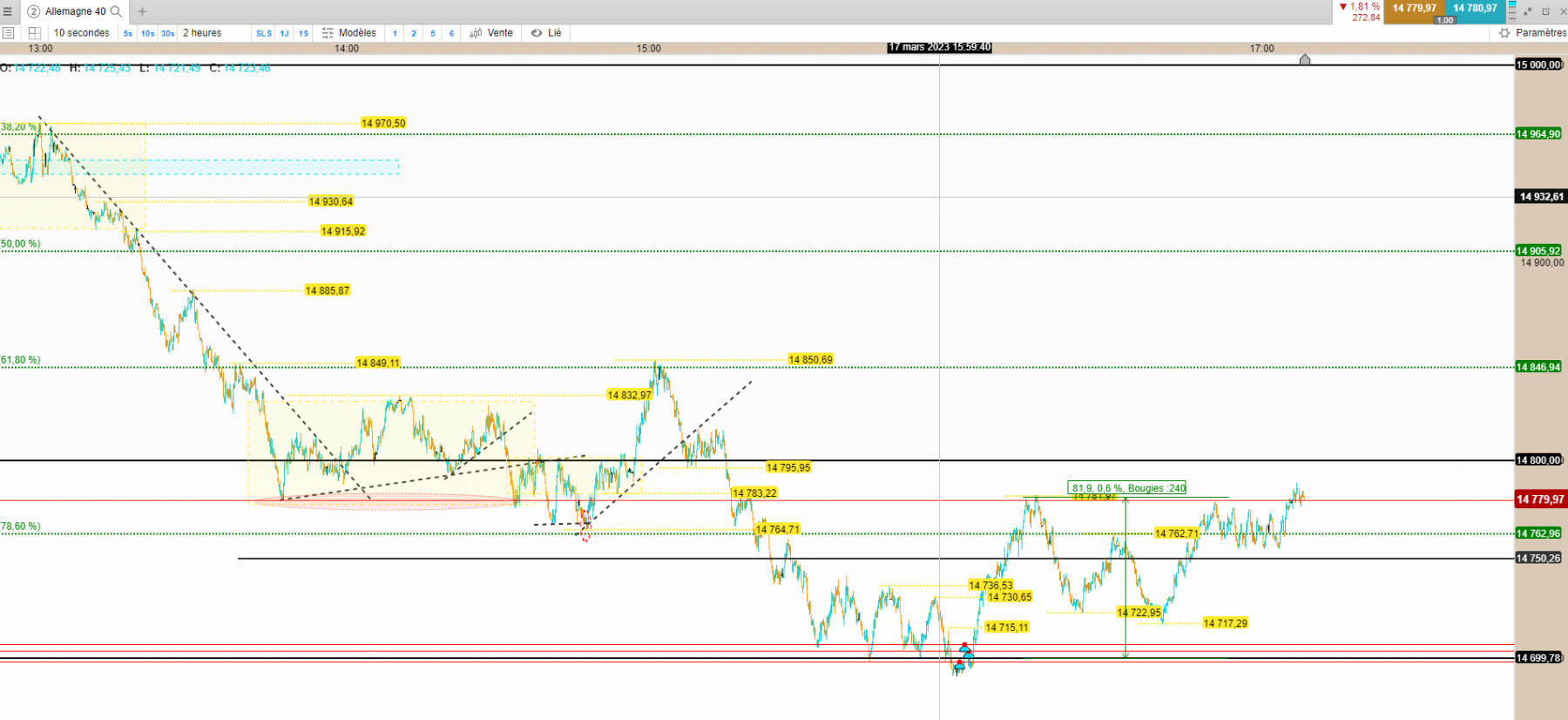The image size is (1568, 720).
Task: Open the hamburger menu icon
Action: (8, 11)
